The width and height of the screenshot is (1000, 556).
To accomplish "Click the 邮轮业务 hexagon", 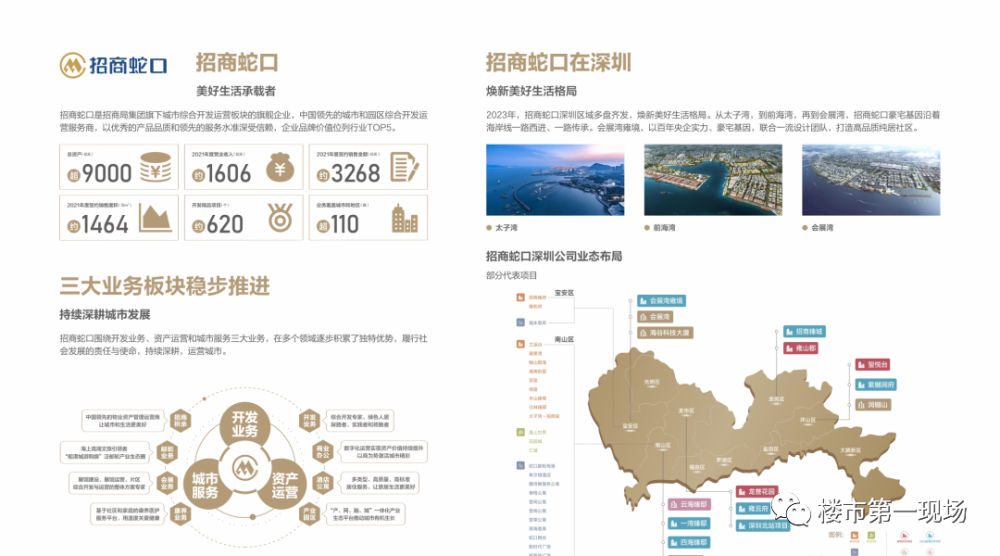I will point(167,452).
